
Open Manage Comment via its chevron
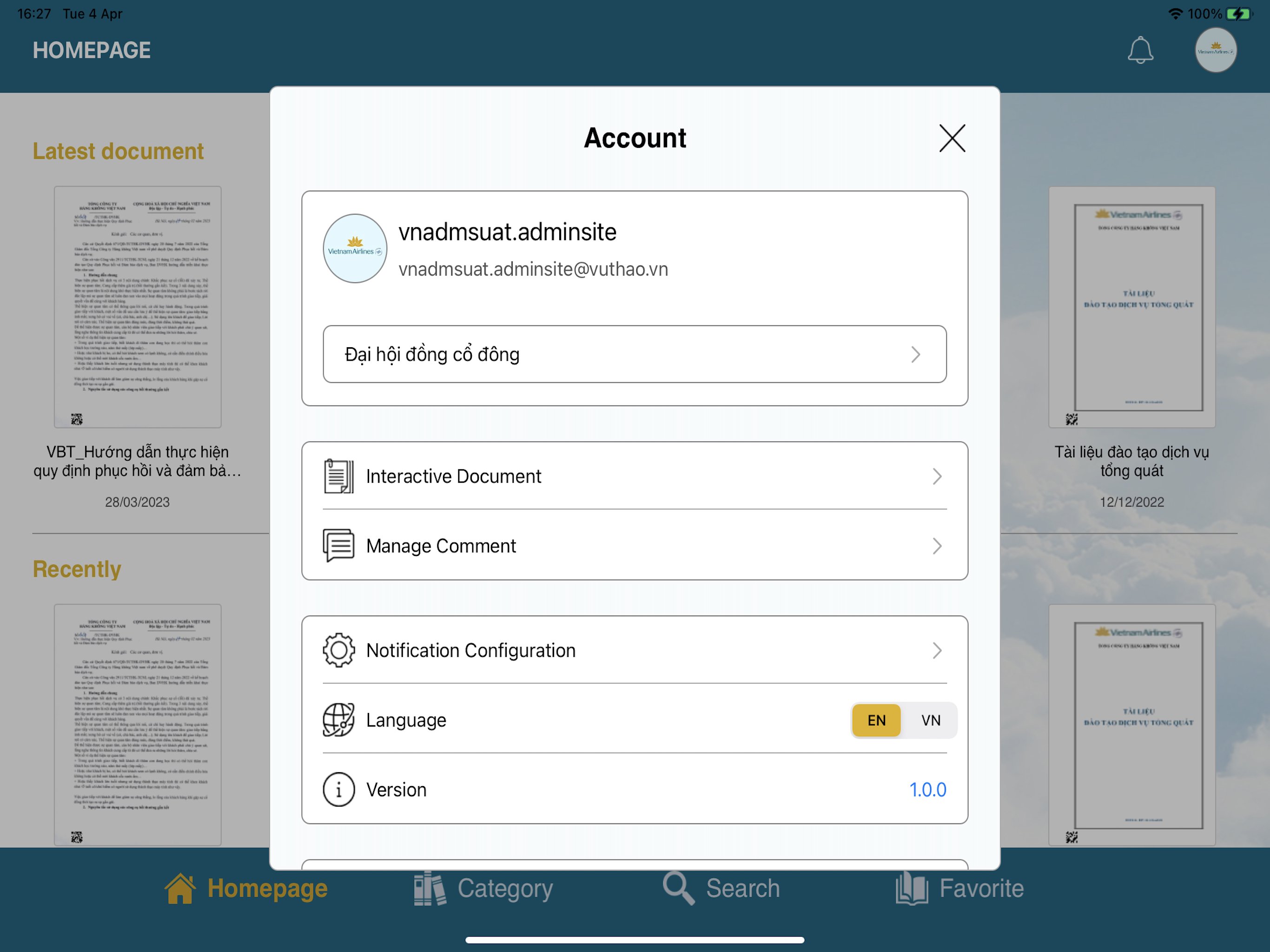point(937,545)
